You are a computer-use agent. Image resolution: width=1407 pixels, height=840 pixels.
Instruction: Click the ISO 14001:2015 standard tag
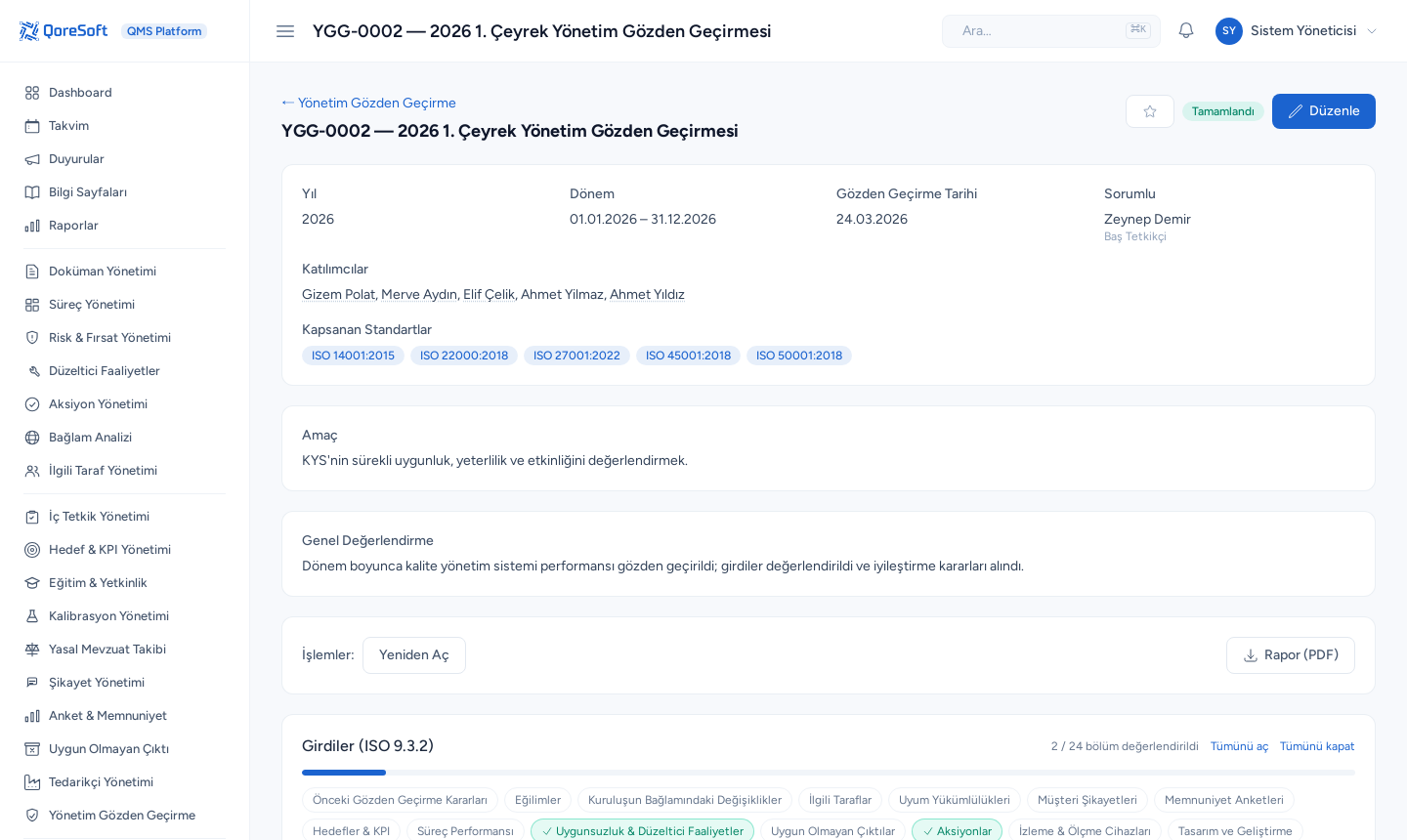pyautogui.click(x=353, y=356)
